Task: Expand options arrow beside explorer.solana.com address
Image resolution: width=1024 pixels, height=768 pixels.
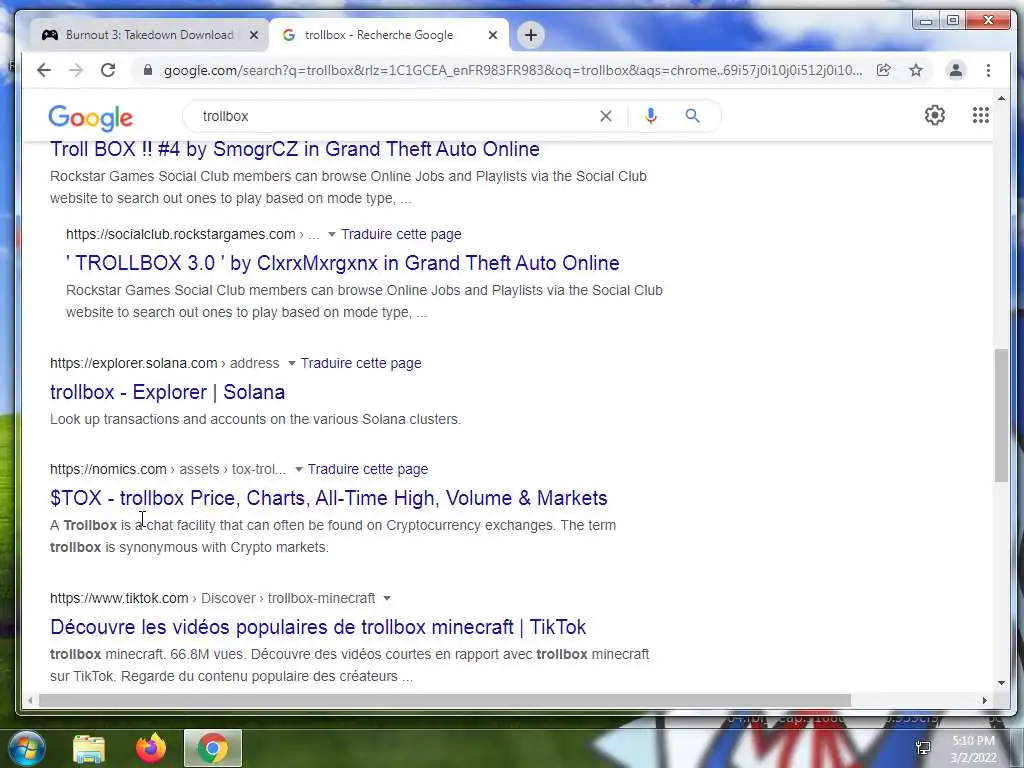Action: click(292, 363)
